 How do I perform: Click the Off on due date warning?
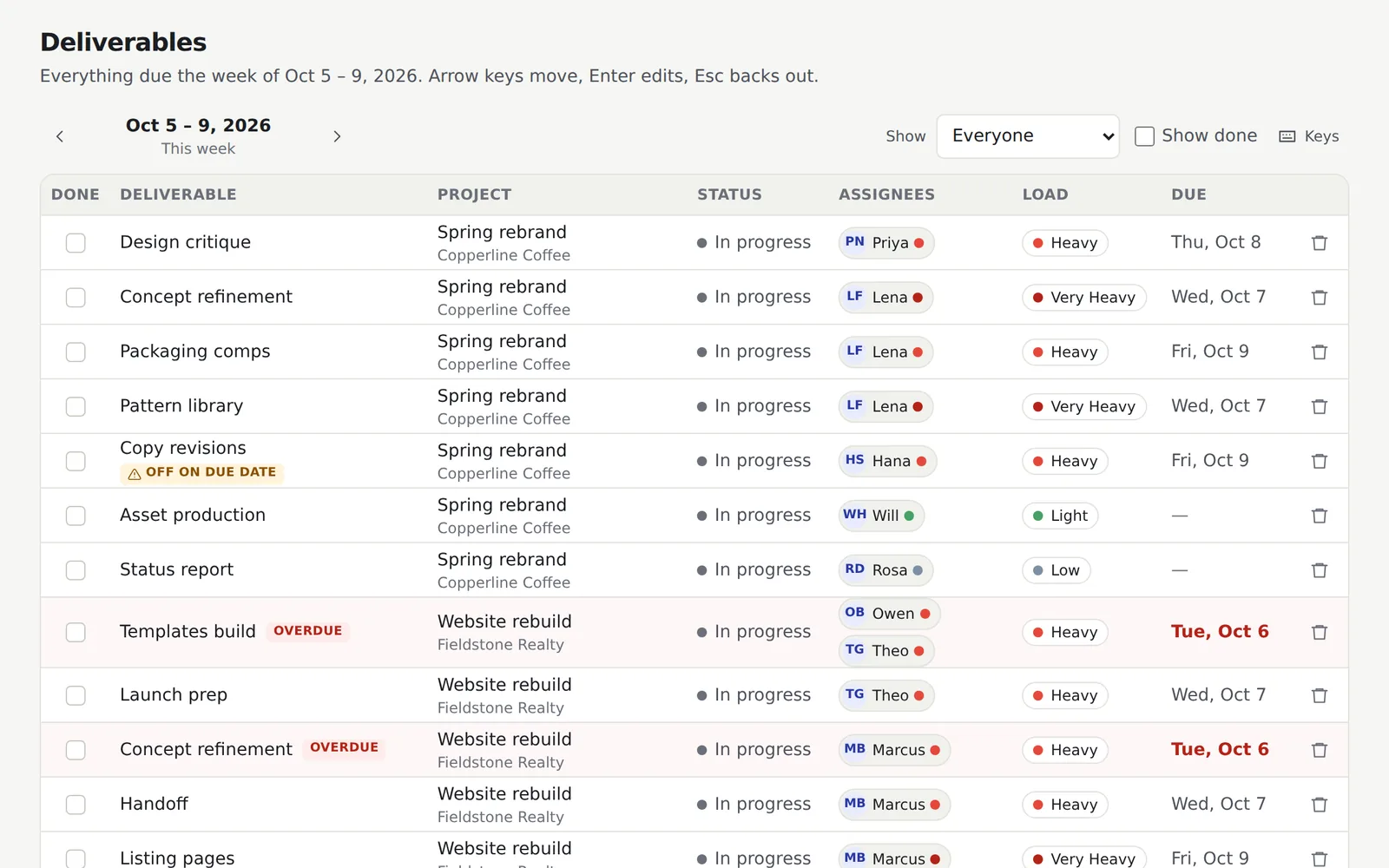[x=201, y=473]
